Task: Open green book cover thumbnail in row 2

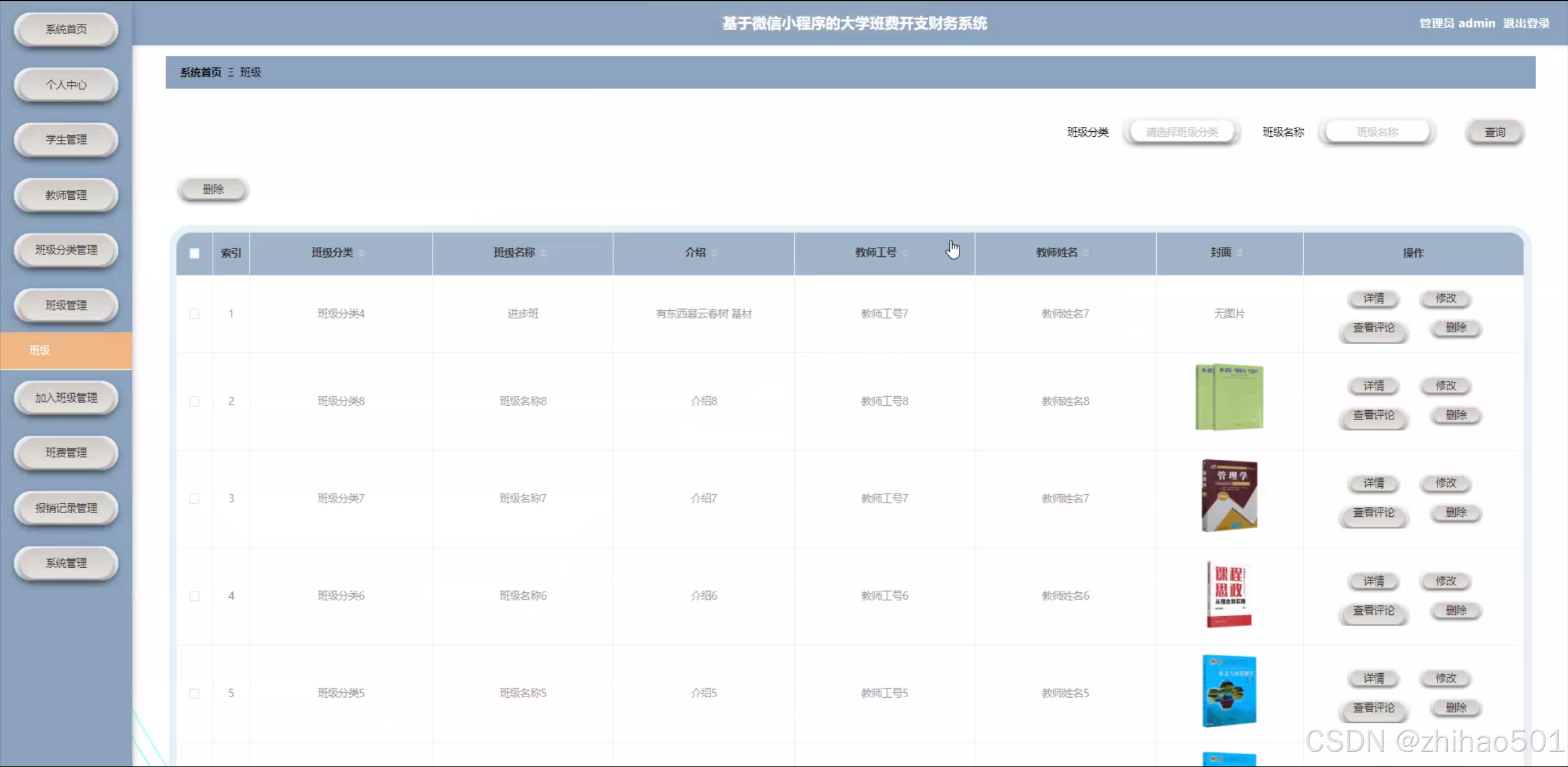Action: pos(1229,397)
